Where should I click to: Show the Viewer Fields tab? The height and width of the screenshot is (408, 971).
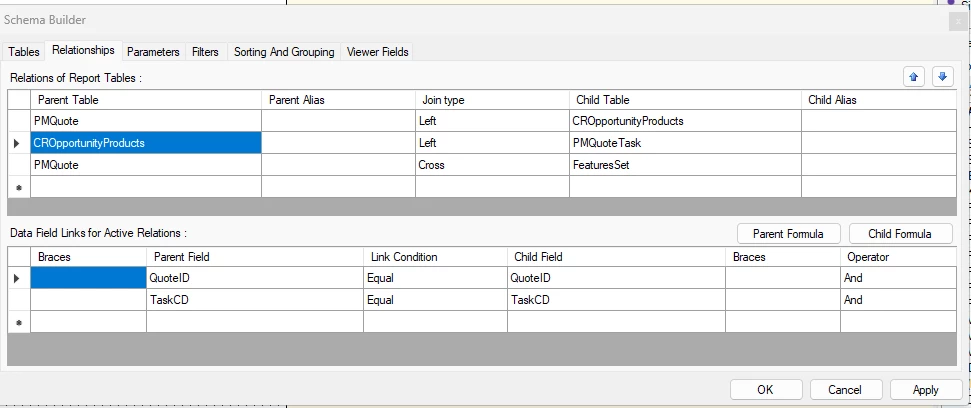click(378, 52)
